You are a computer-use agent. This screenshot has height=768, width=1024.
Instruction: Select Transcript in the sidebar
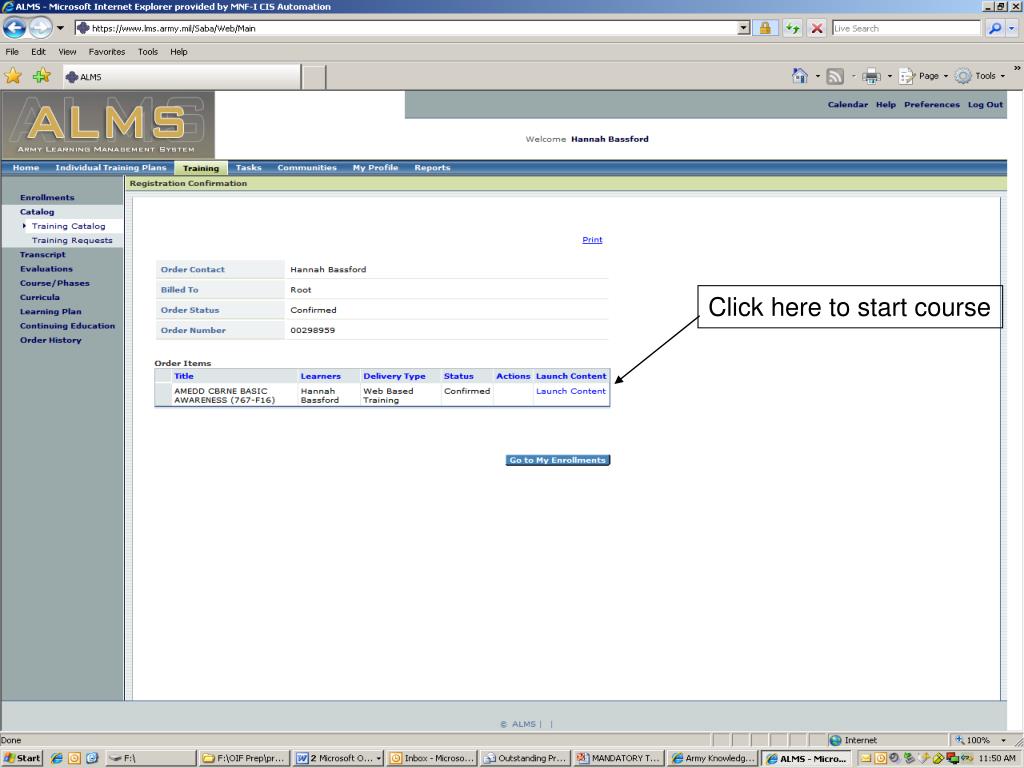pos(42,255)
